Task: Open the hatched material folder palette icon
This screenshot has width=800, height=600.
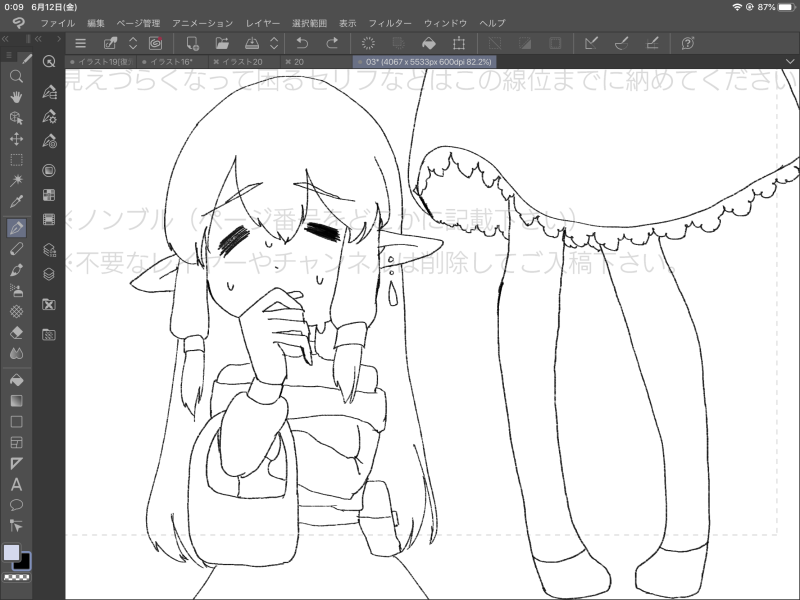Action: pos(49,335)
